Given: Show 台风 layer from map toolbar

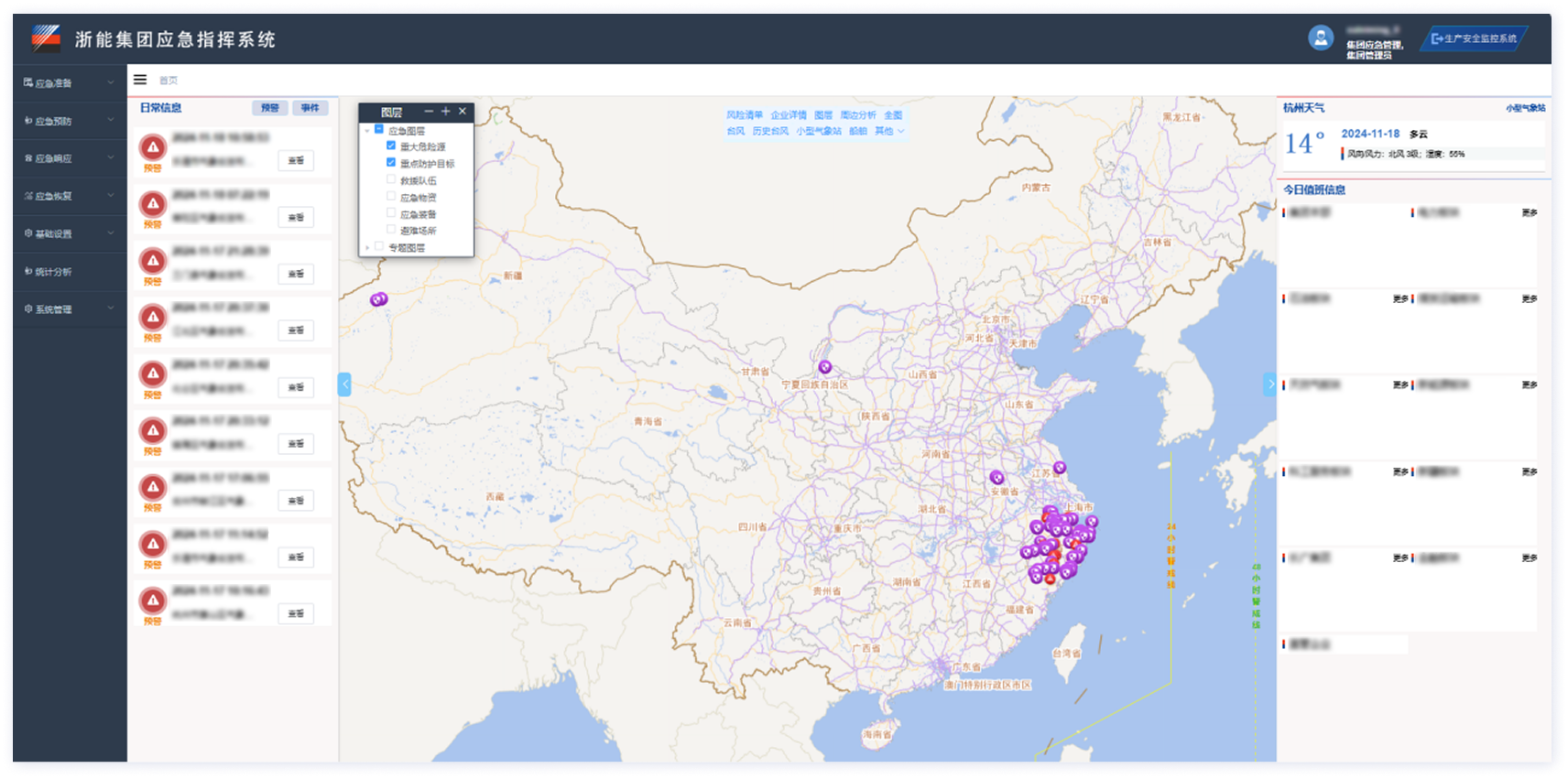Looking at the screenshot, I should 735,131.
